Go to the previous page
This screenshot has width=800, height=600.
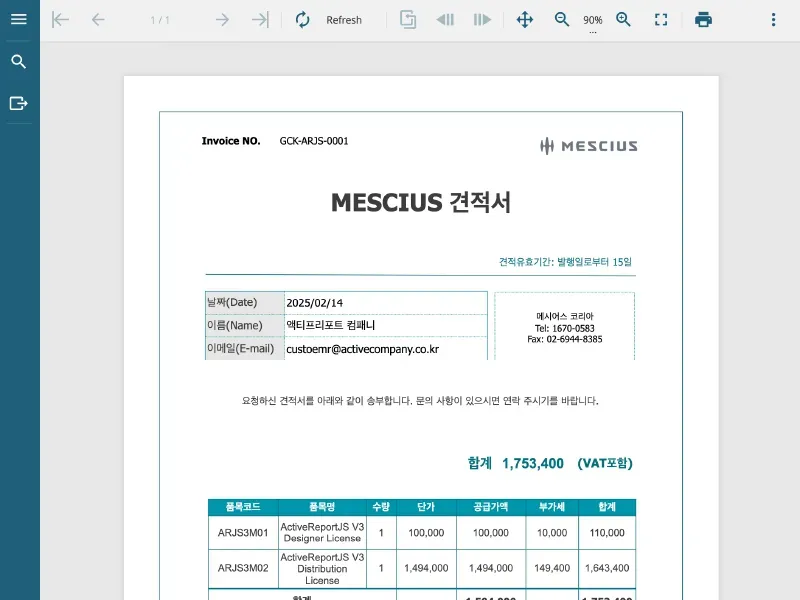tap(98, 20)
